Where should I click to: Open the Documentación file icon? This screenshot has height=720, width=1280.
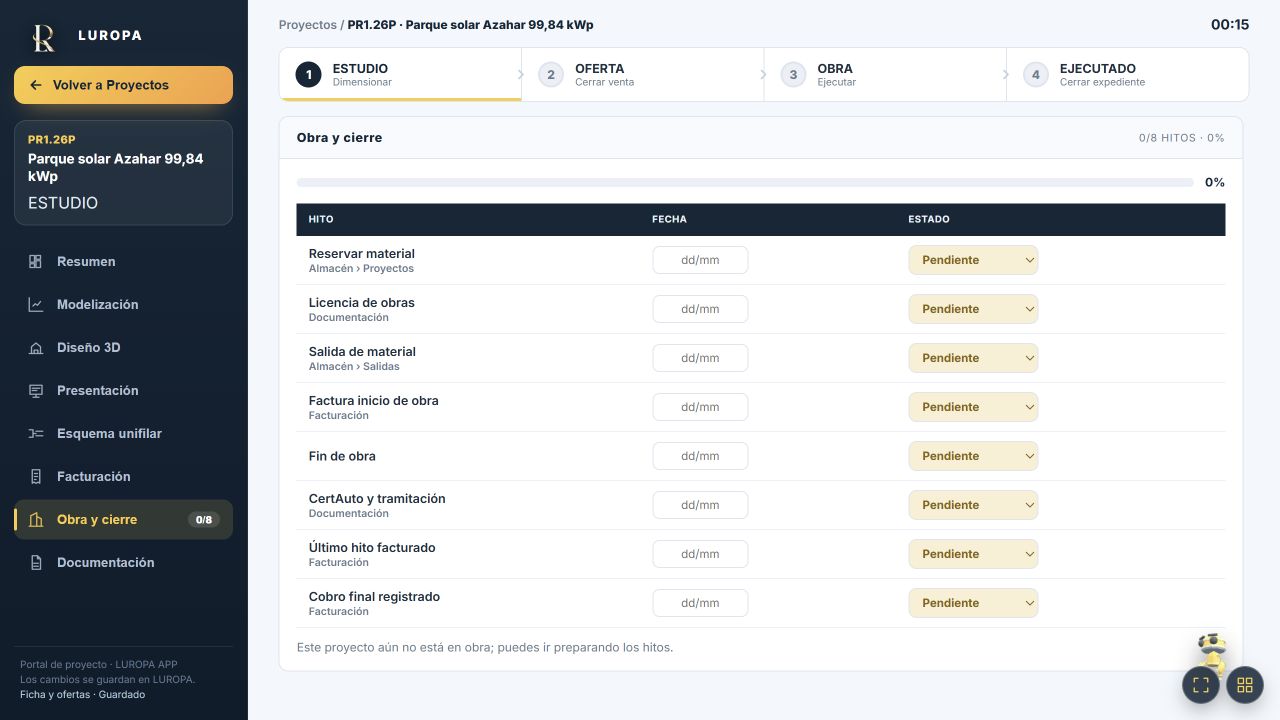click(36, 563)
